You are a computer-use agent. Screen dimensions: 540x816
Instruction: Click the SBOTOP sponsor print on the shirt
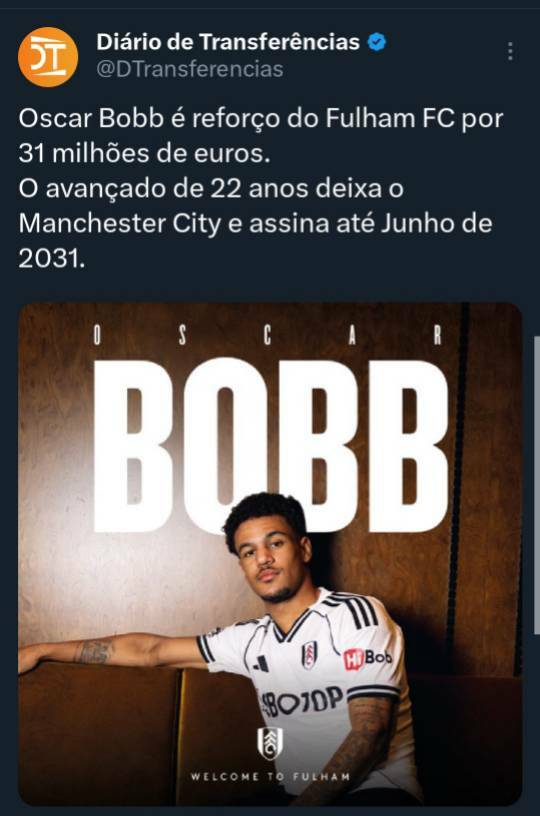coord(302,702)
